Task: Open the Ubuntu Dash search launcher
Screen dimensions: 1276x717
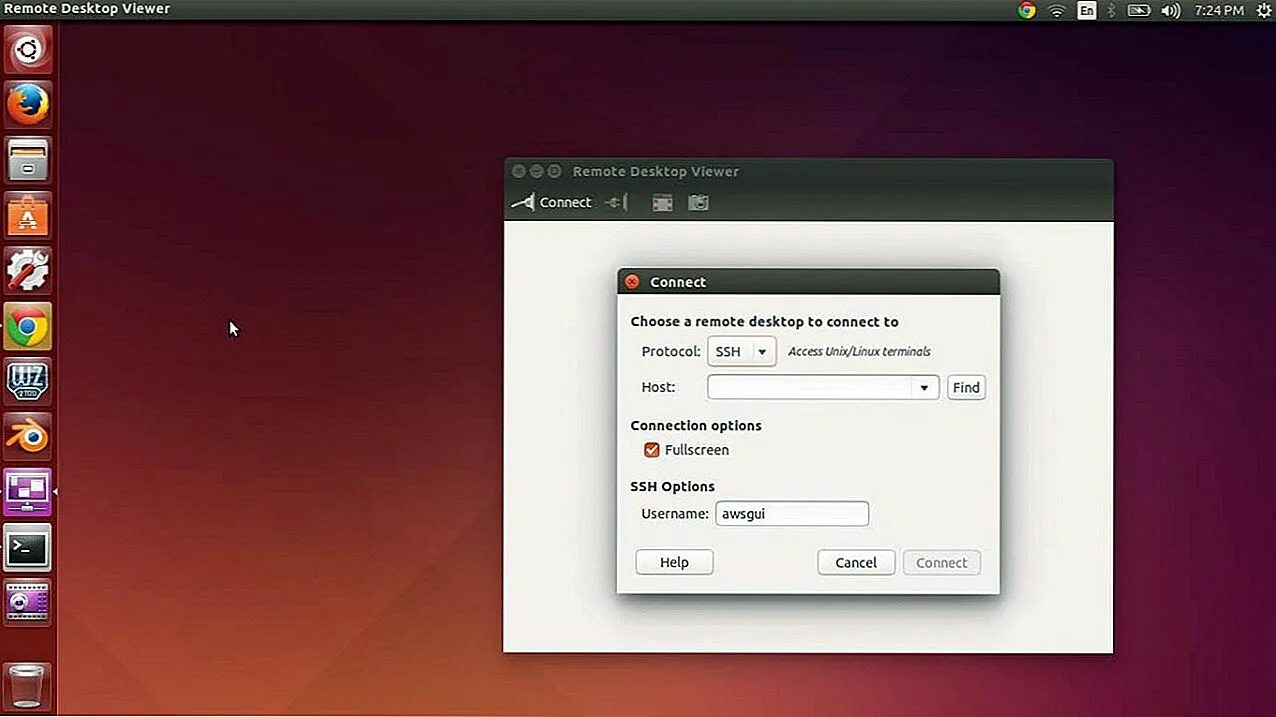Action: pos(28,49)
